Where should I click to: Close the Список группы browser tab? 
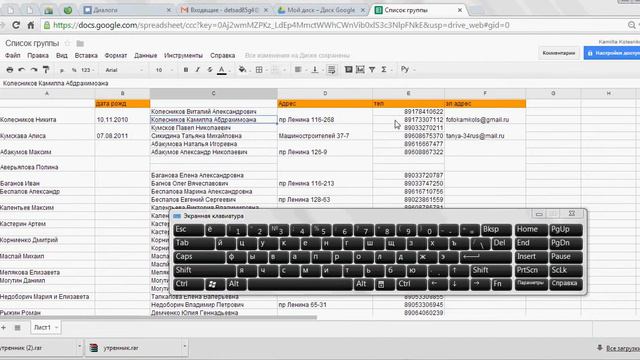pos(460,10)
